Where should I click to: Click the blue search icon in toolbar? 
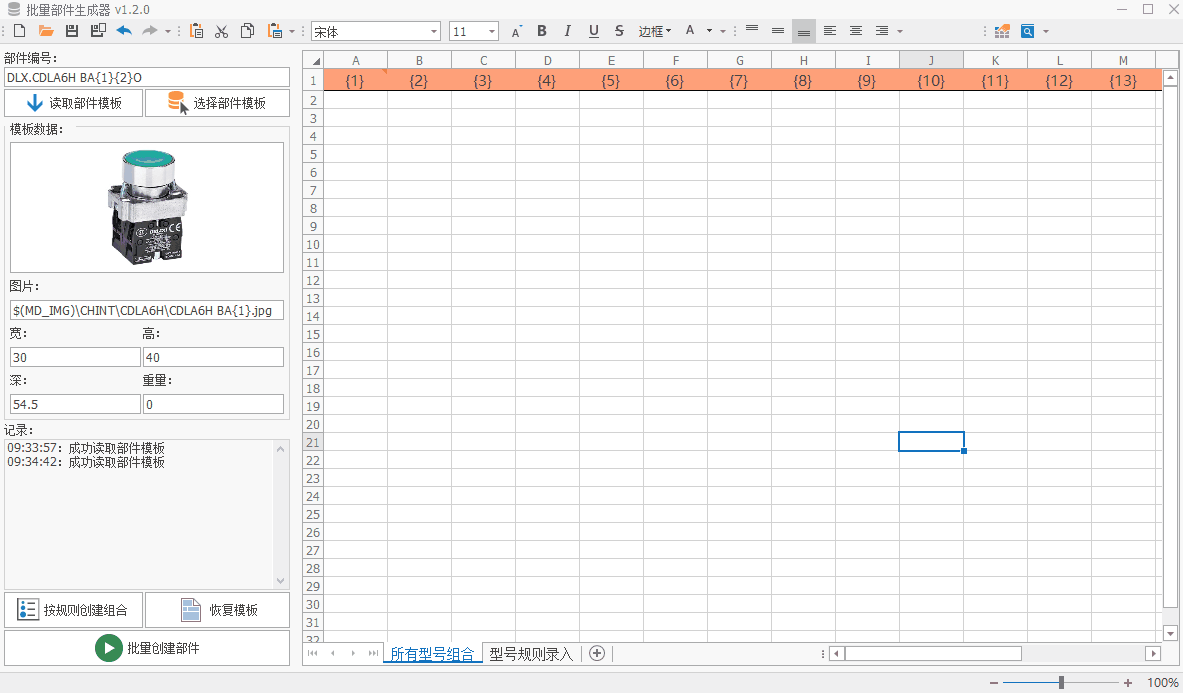(x=1027, y=31)
